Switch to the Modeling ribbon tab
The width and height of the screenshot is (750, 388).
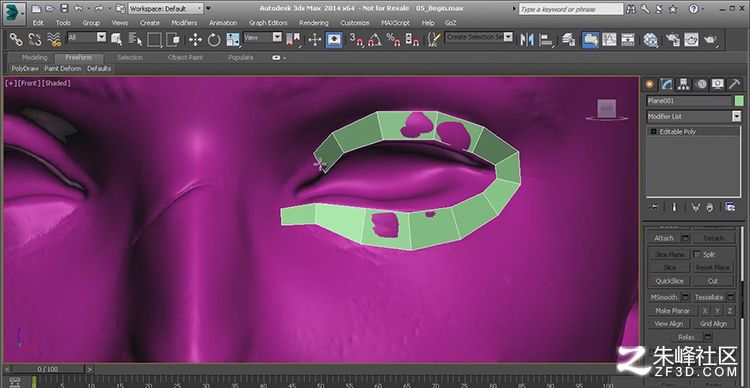35,57
